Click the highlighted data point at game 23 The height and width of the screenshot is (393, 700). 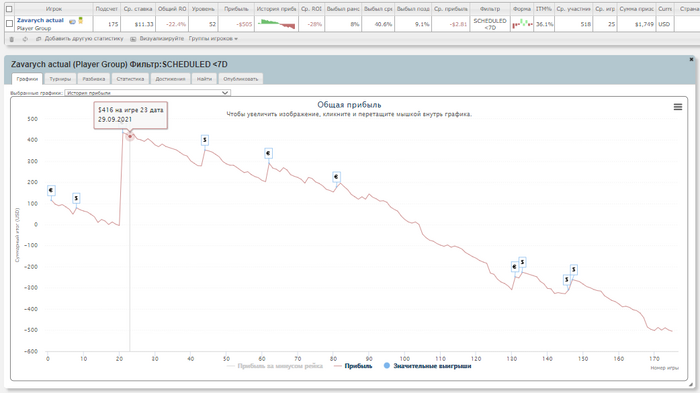click(130, 137)
